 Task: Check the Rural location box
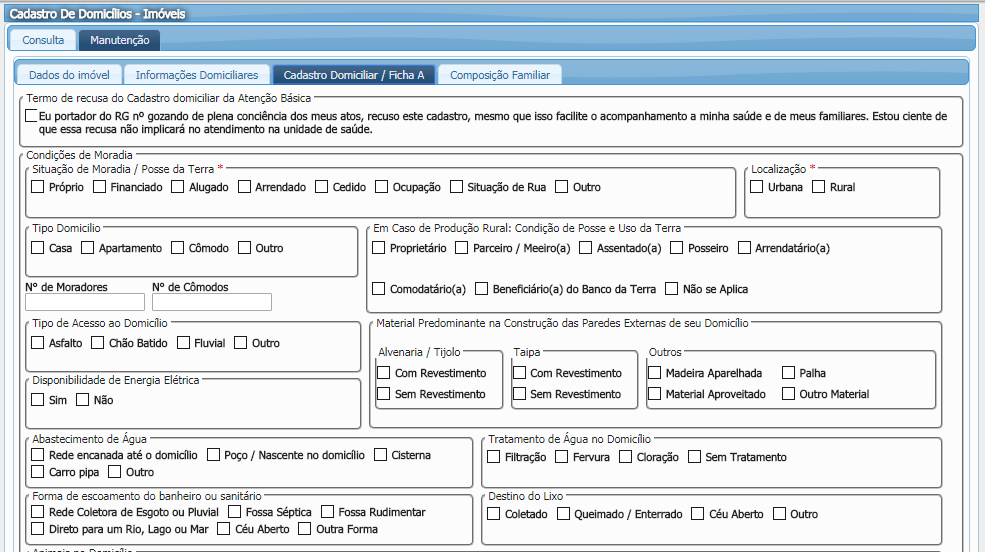click(x=819, y=187)
